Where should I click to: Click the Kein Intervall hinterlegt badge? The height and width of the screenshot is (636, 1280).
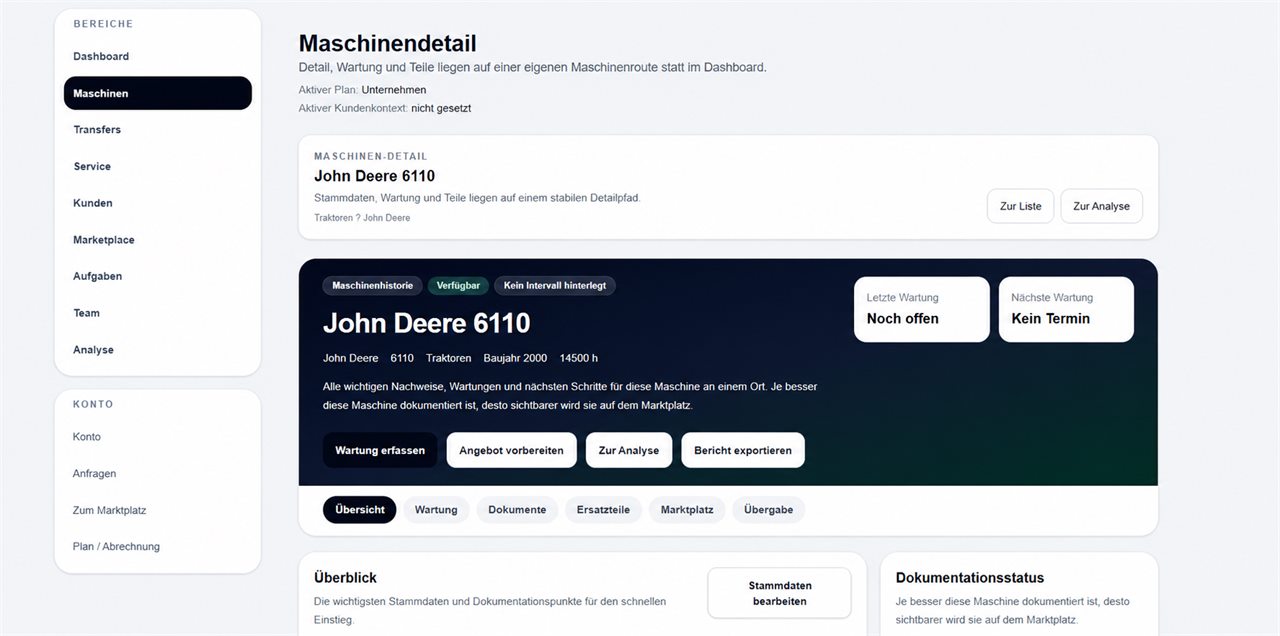(555, 285)
